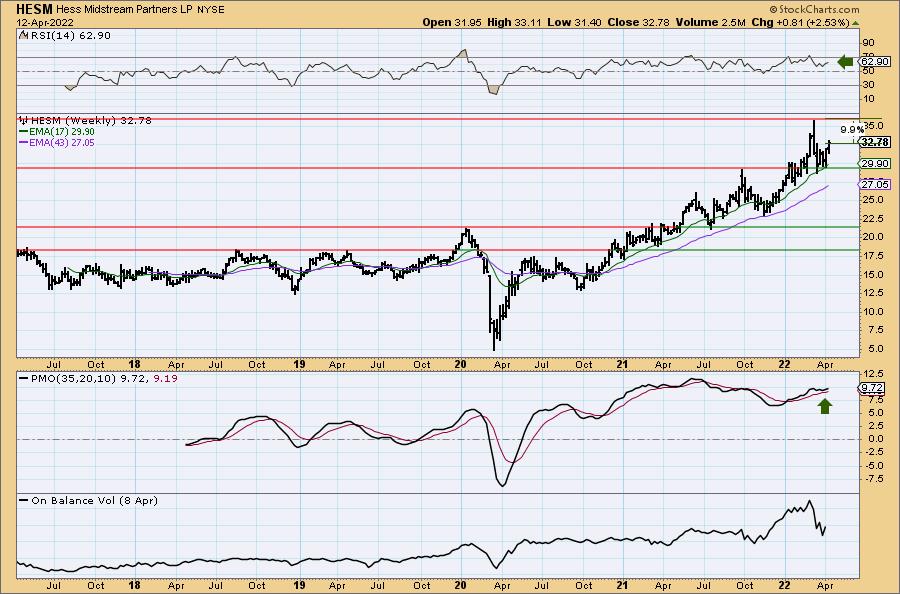The height and width of the screenshot is (594, 900).
Task: Click the 35.0 price axis label
Action: (x=873, y=125)
